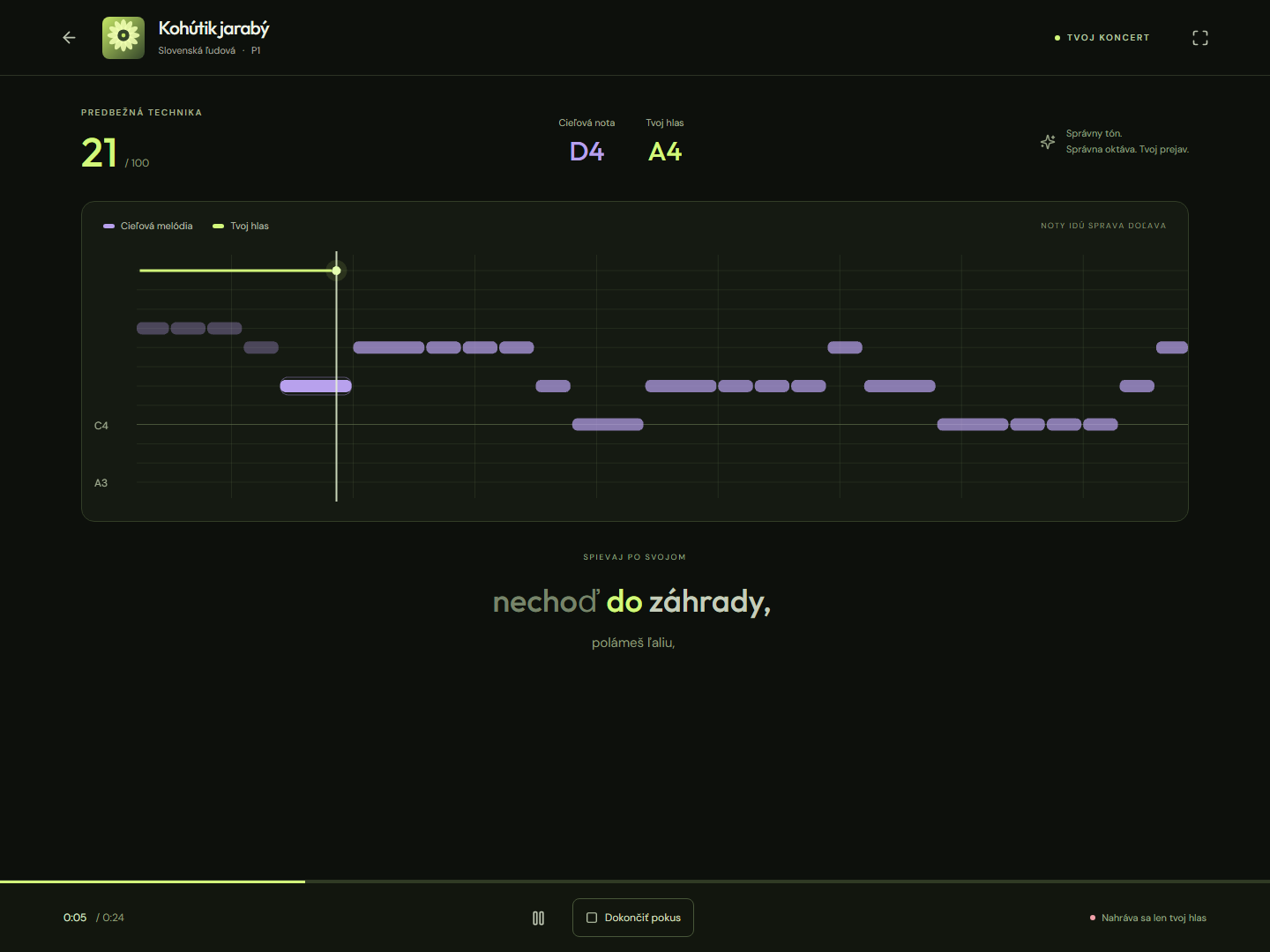Enter fullscreen mode
The height and width of the screenshot is (952, 1270).
[1200, 38]
